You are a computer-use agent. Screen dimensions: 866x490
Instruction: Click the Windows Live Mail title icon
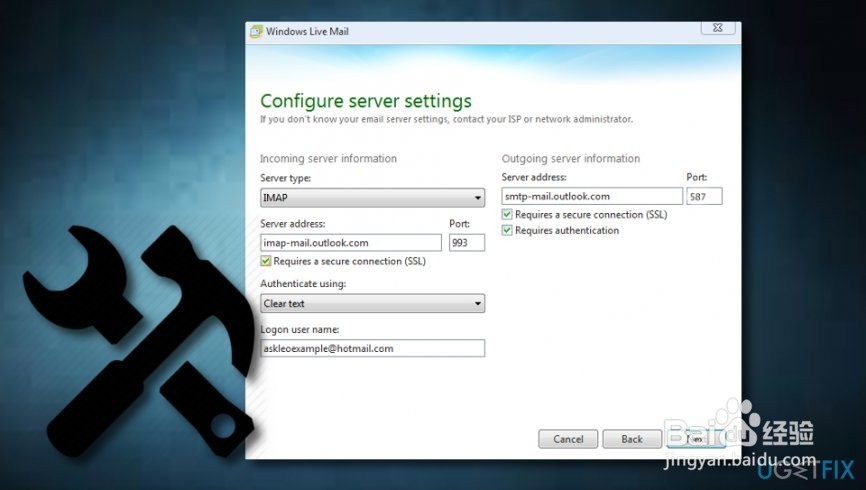[x=256, y=31]
